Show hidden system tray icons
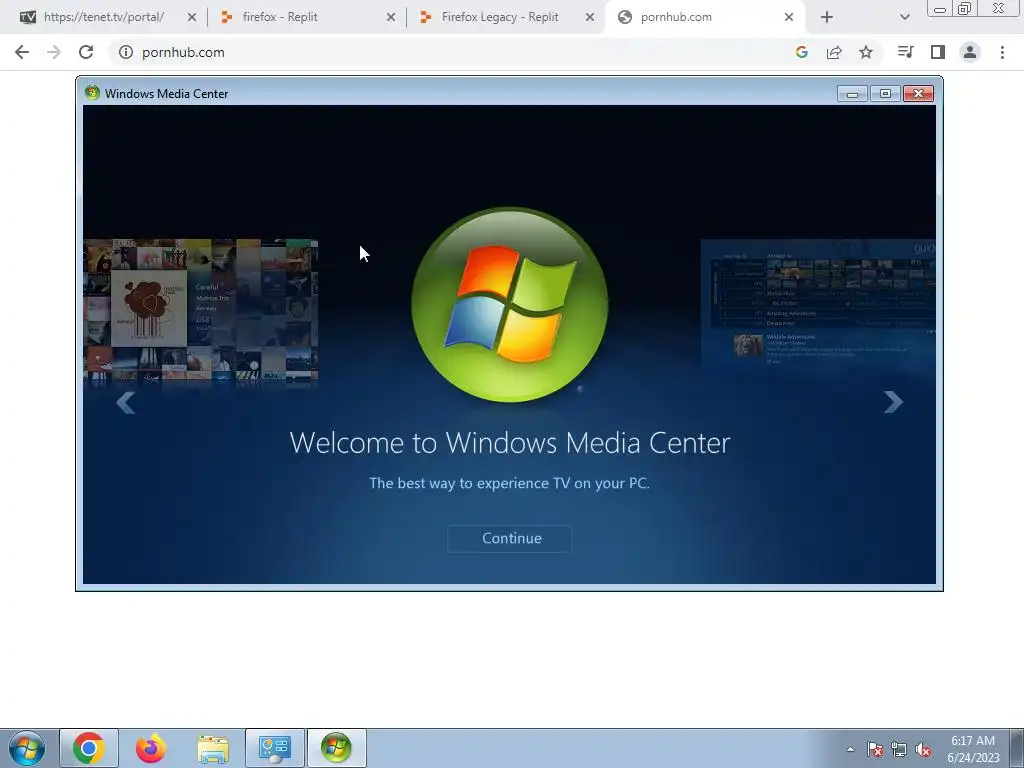The height and width of the screenshot is (768, 1024). tap(850, 749)
